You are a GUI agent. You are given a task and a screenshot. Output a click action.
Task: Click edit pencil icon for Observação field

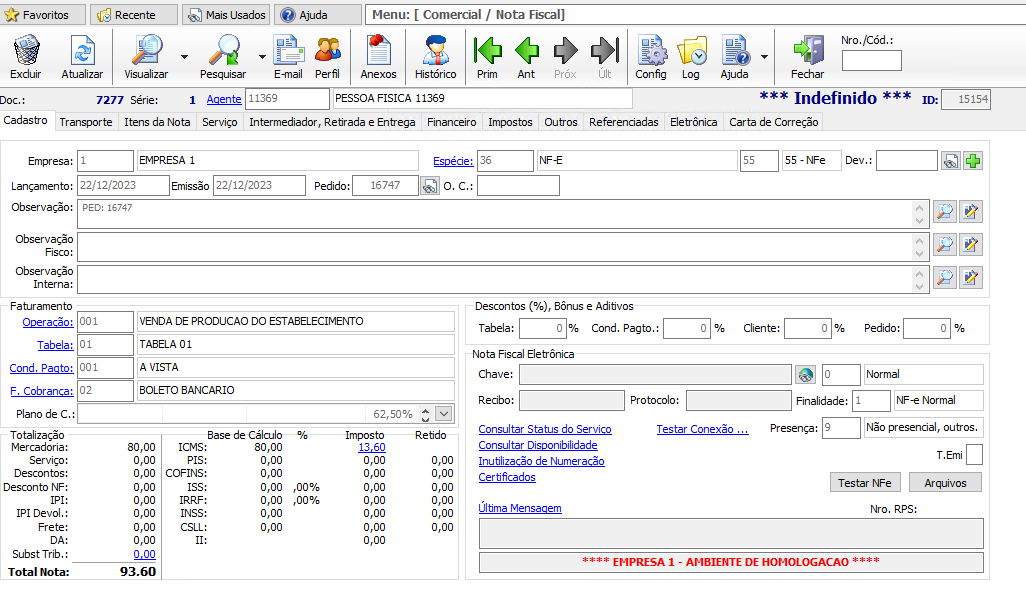971,211
